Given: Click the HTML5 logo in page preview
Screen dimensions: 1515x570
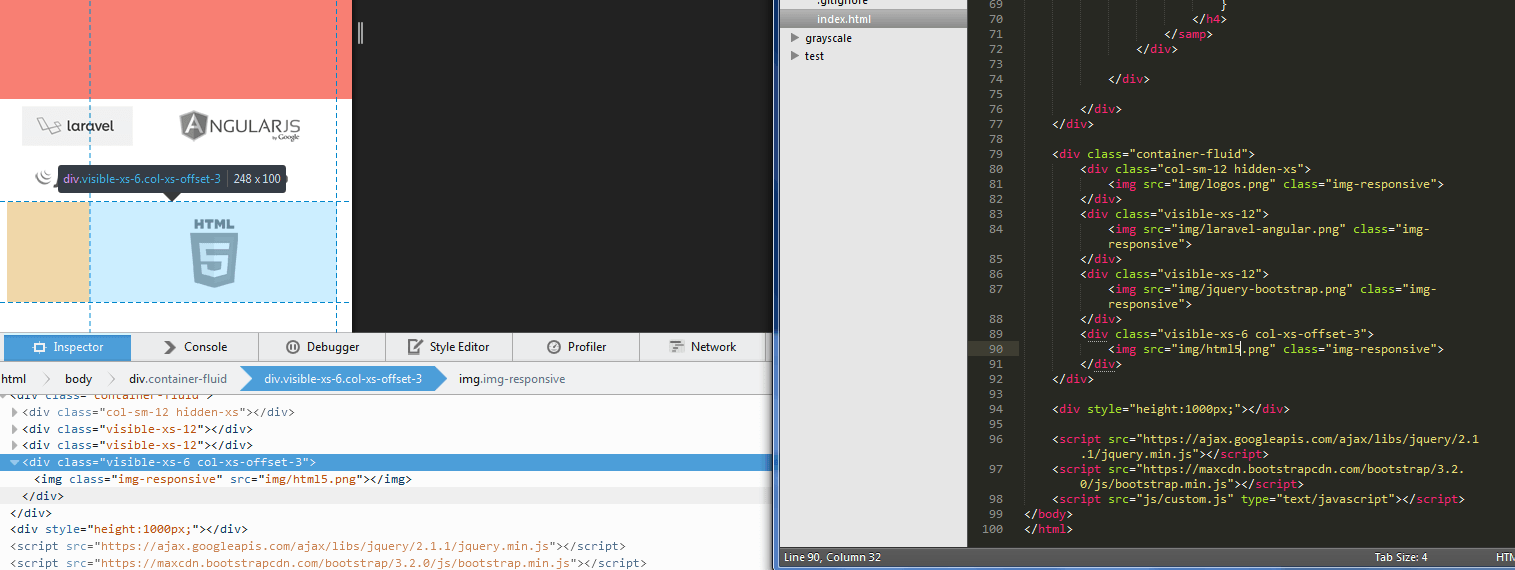Looking at the screenshot, I should [214, 253].
